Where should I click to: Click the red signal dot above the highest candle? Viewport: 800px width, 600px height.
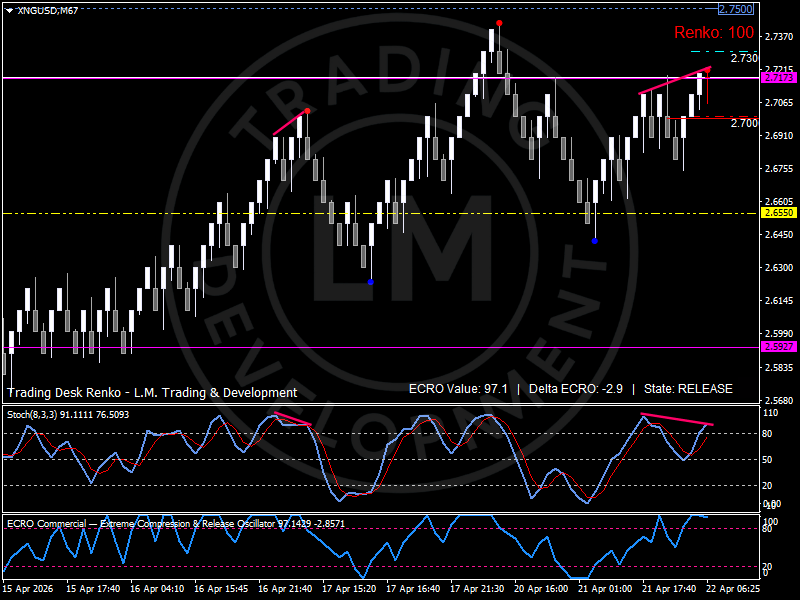499,23
